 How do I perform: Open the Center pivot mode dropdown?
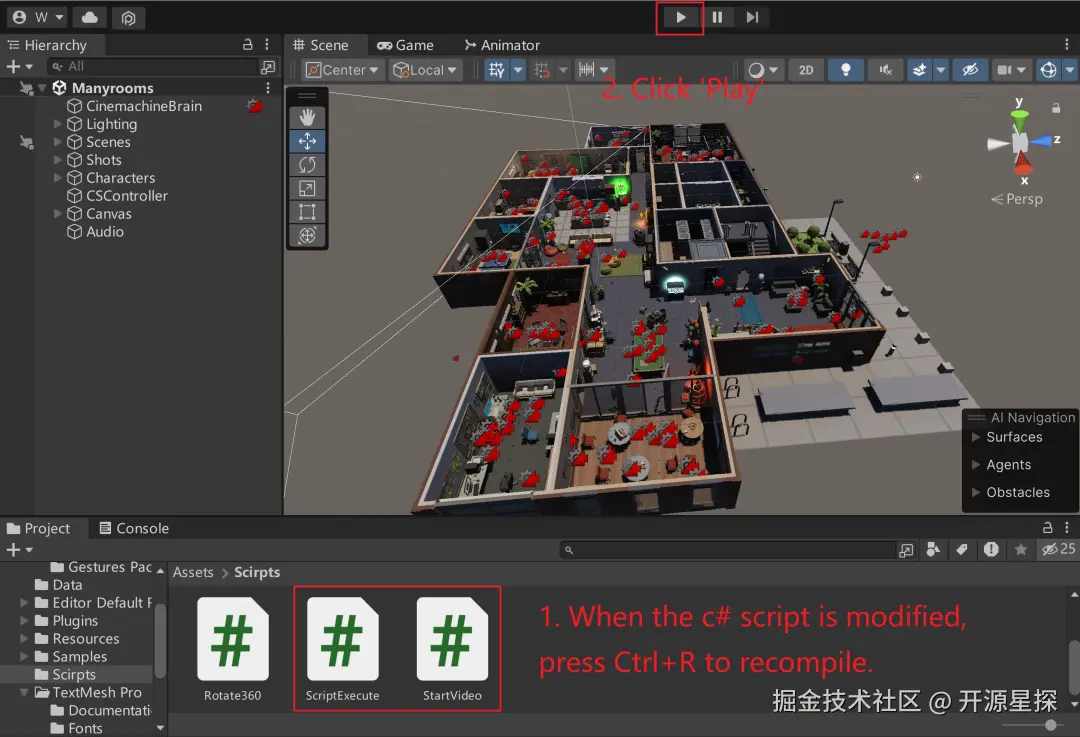pyautogui.click(x=343, y=70)
